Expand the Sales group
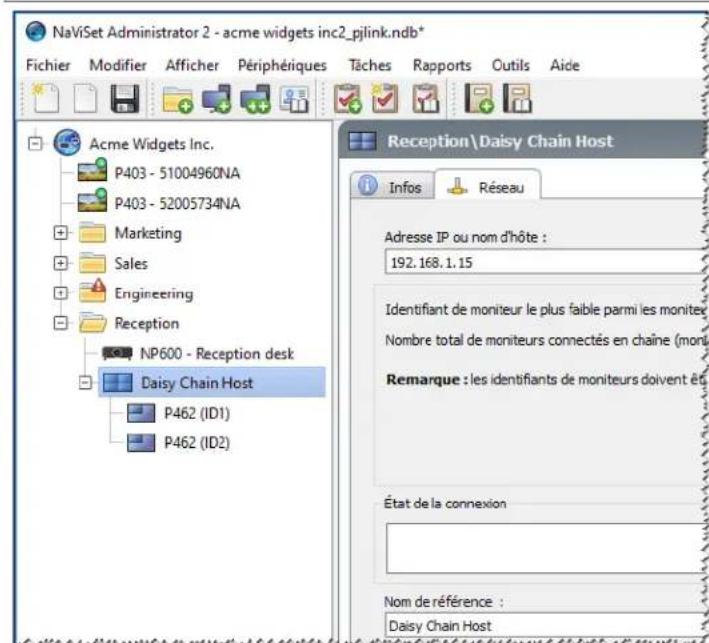The height and width of the screenshot is (643, 709). 61,263
